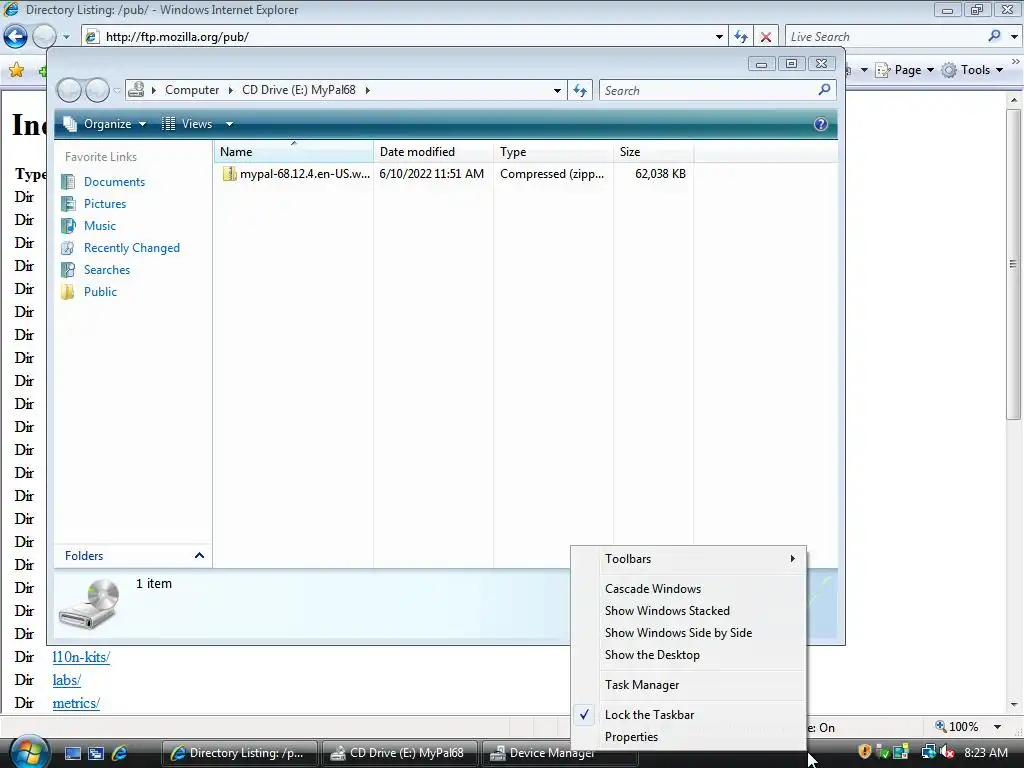Open Task Manager from context menu
Screen dimensions: 1024x768
click(x=689, y=685)
